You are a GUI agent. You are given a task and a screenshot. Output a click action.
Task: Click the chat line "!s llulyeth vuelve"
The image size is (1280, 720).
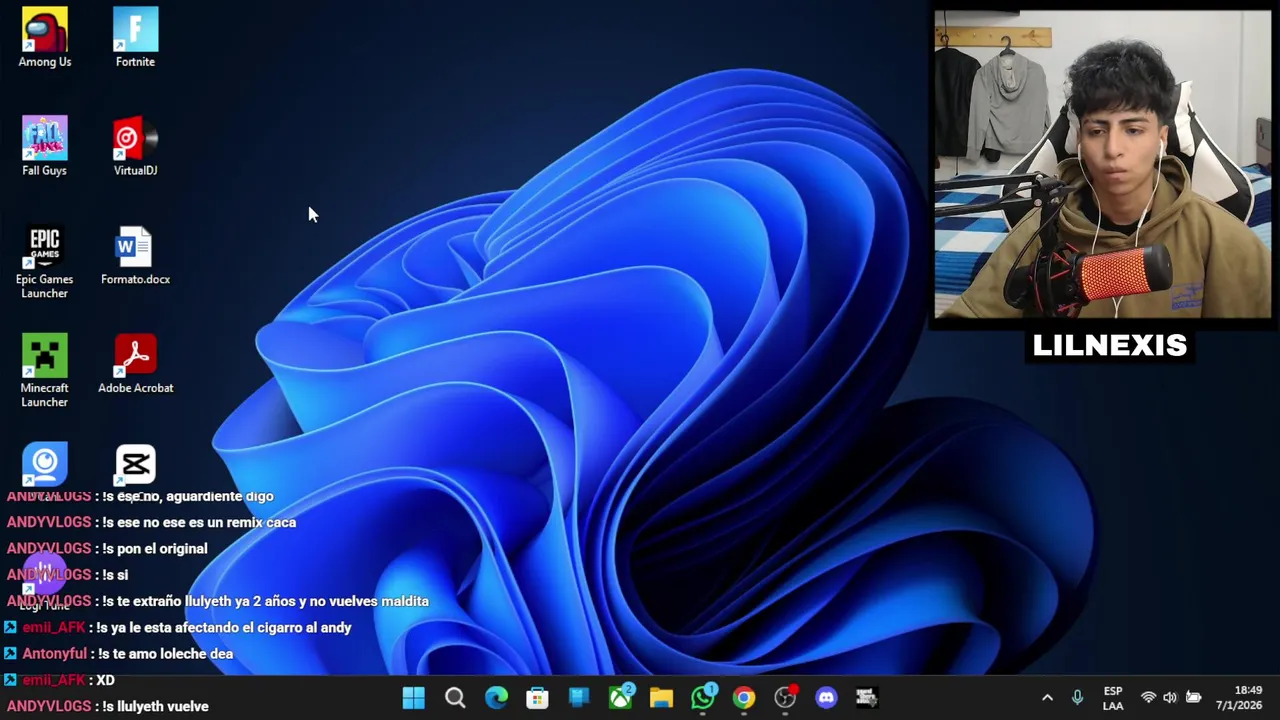tap(155, 706)
